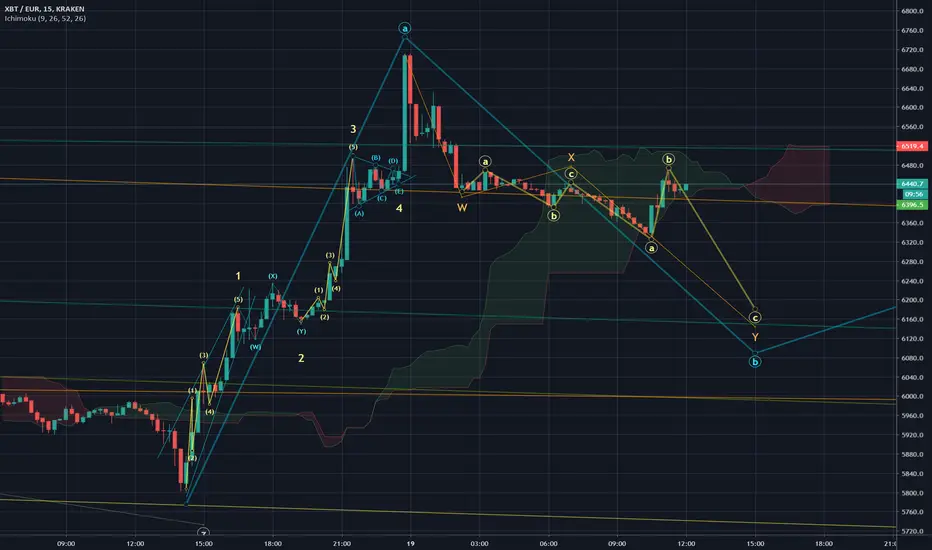Click the 6800.0 price axis label

click(912, 11)
